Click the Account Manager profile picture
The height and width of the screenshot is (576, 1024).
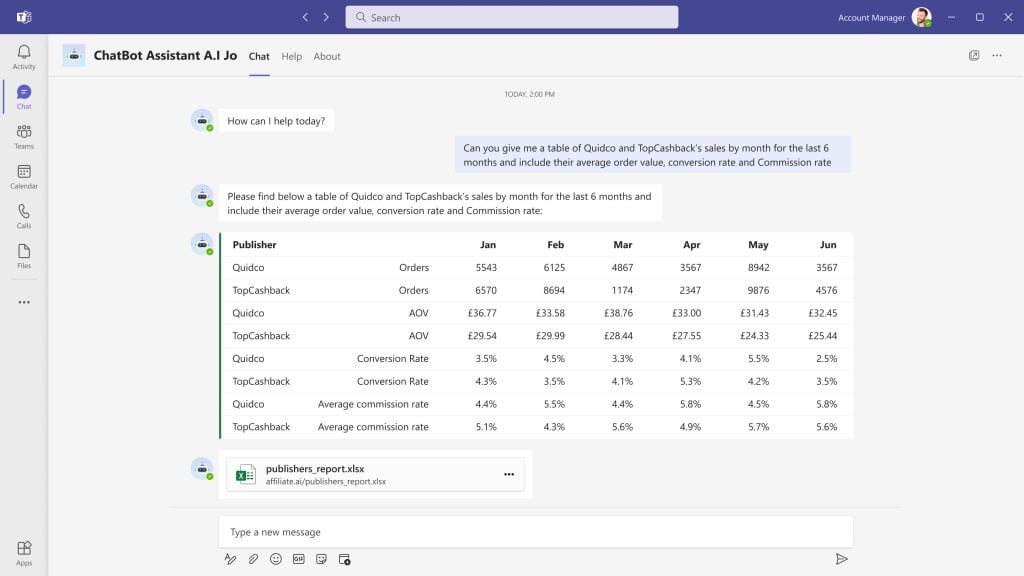(x=921, y=17)
